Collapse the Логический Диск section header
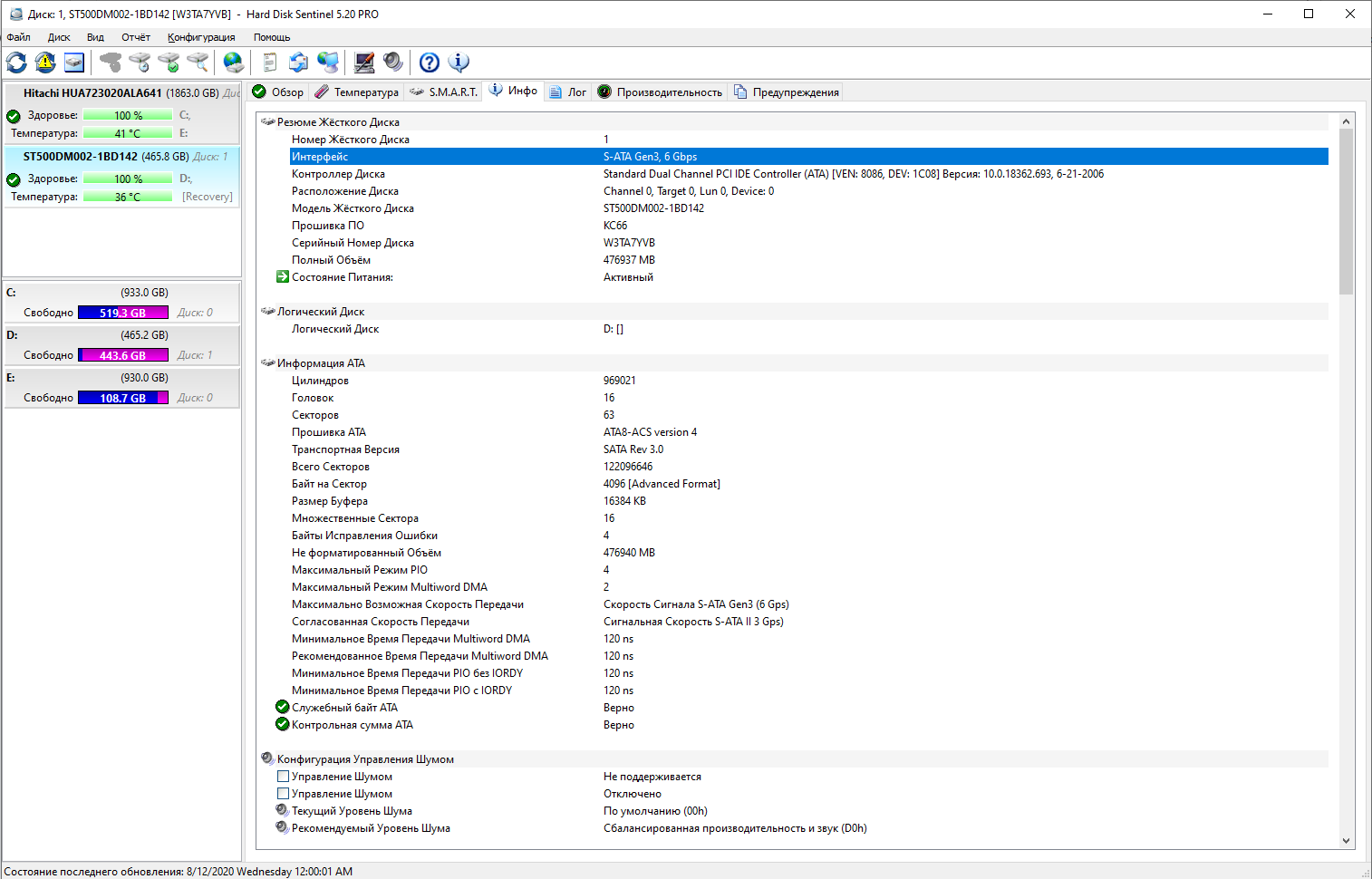This screenshot has width=1372, height=879. (x=268, y=312)
